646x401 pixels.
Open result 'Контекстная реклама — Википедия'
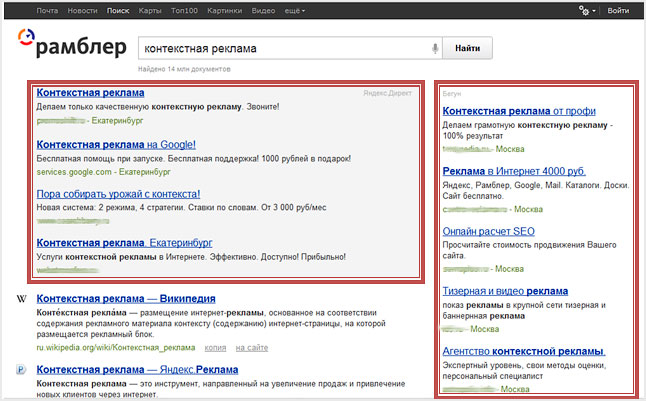pos(126,298)
